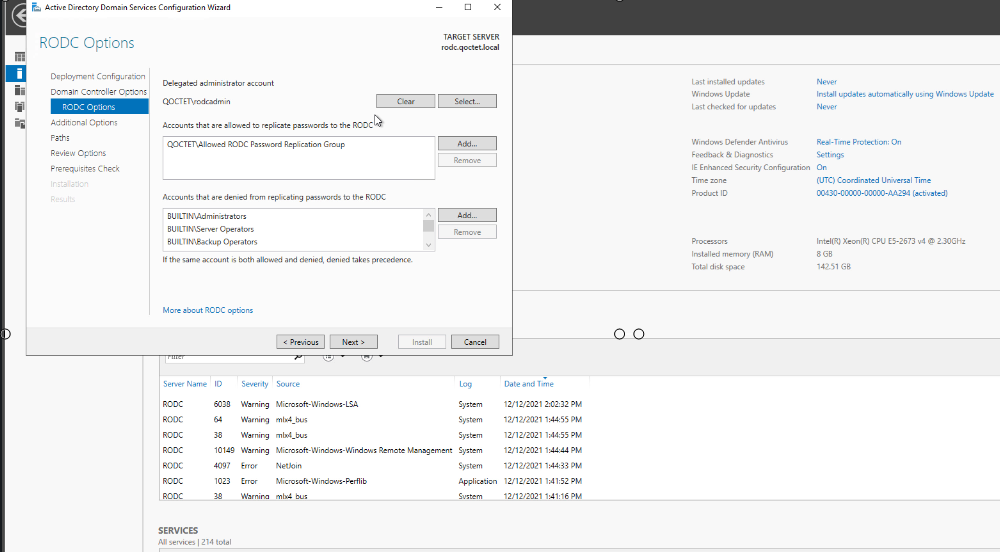Screen dimensions: 1000x552
Task: Click Select... for delegated administrator account
Action: 467,101
